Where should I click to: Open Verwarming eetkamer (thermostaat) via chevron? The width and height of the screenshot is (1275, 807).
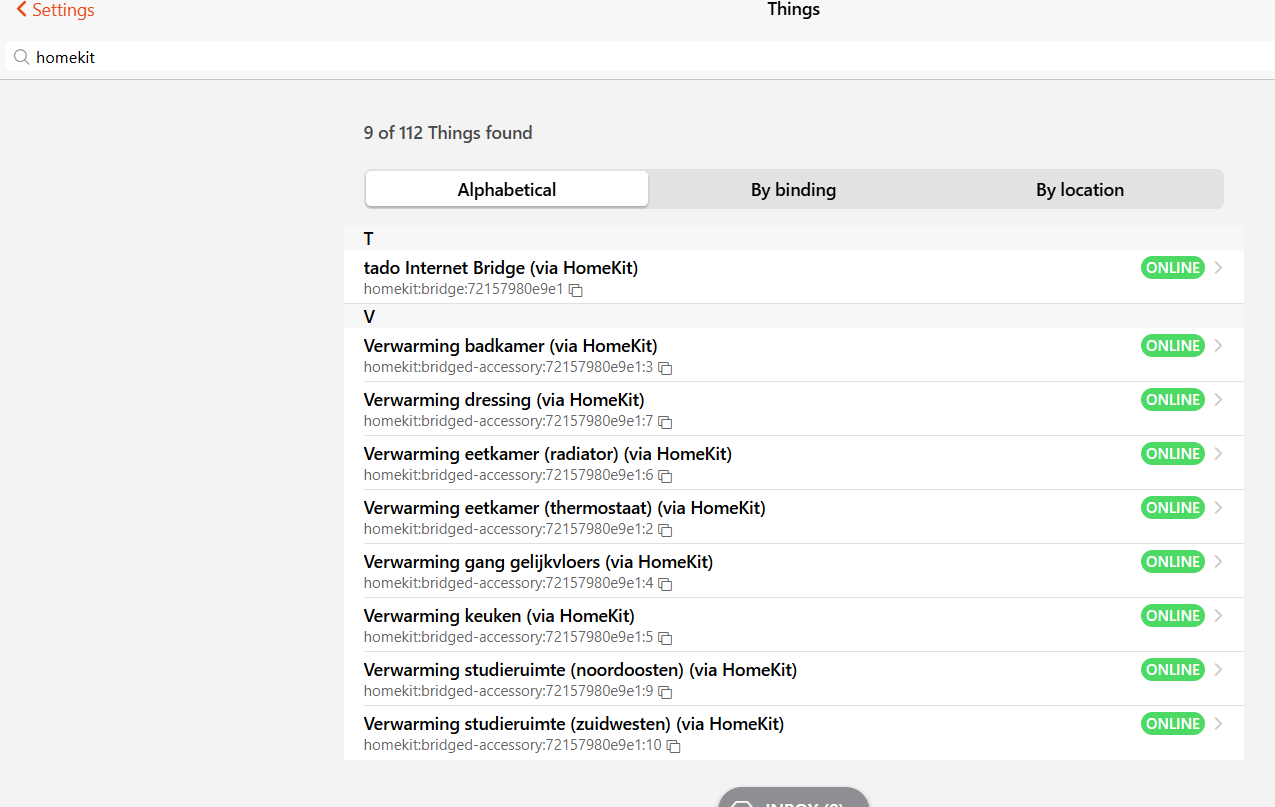[x=1218, y=508]
